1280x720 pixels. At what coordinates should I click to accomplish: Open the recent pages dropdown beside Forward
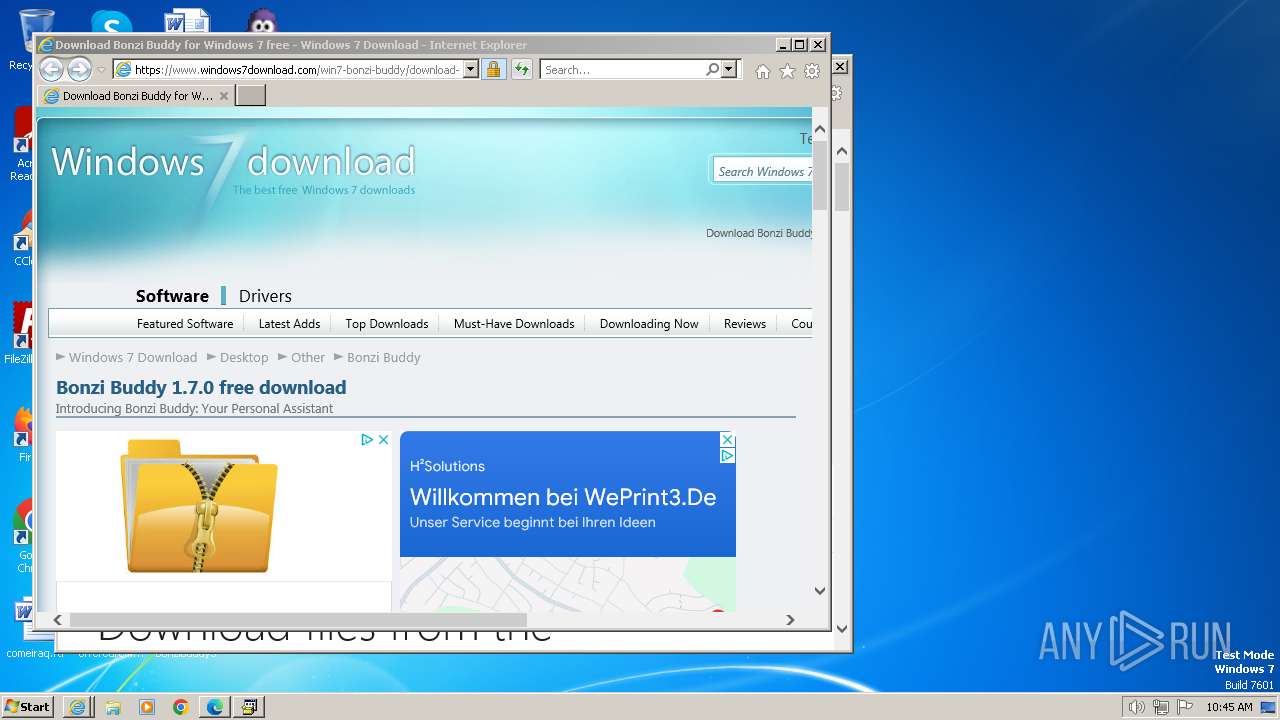pos(101,70)
